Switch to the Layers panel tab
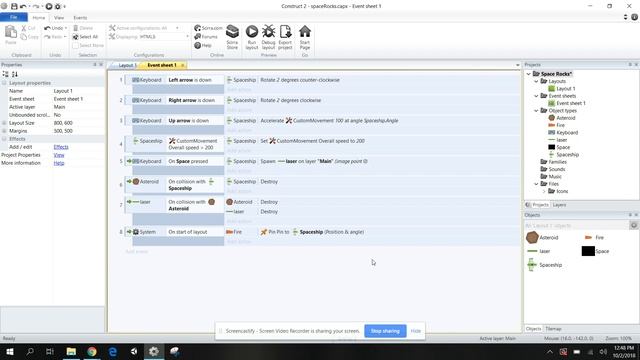Viewport: 640px width, 360px height. pos(559,205)
